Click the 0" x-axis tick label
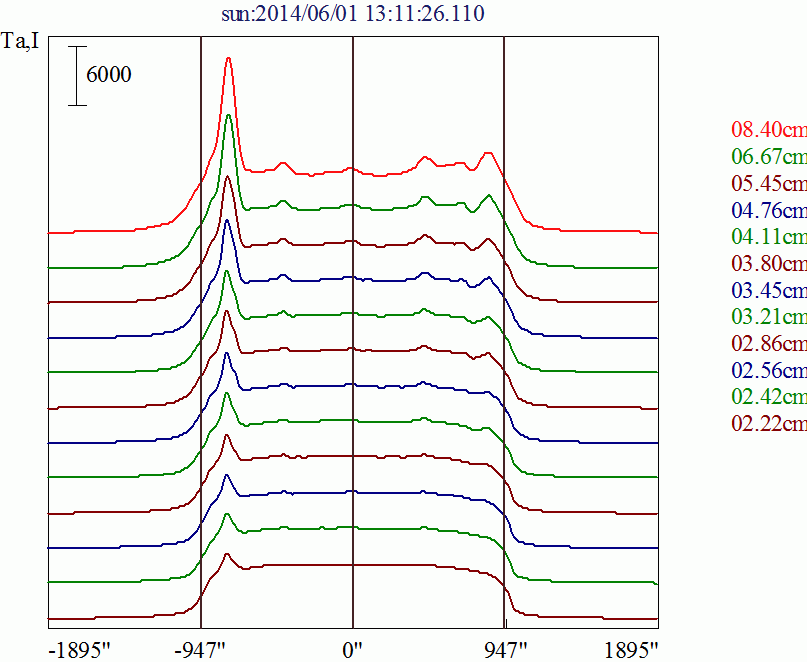Viewport: 807px width, 662px height. (x=353, y=651)
